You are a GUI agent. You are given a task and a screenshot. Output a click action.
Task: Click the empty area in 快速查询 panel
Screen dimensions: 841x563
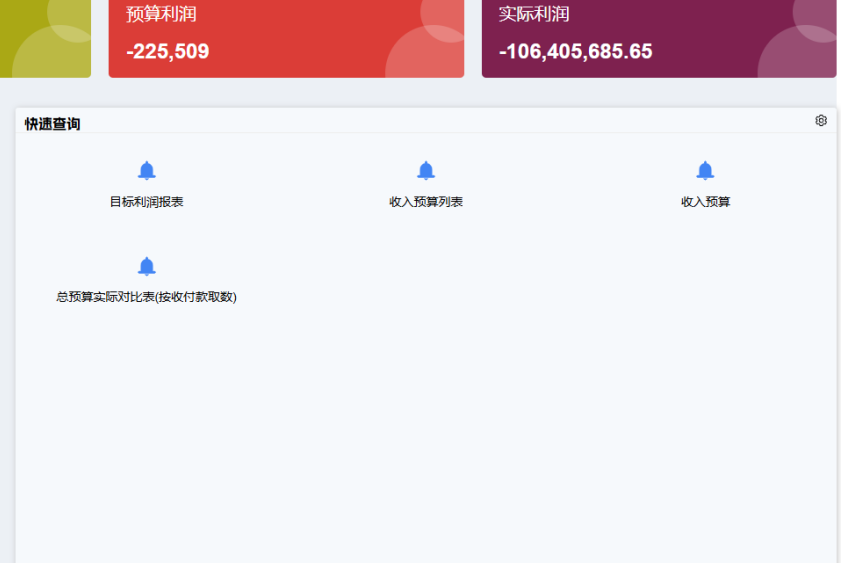(426, 430)
